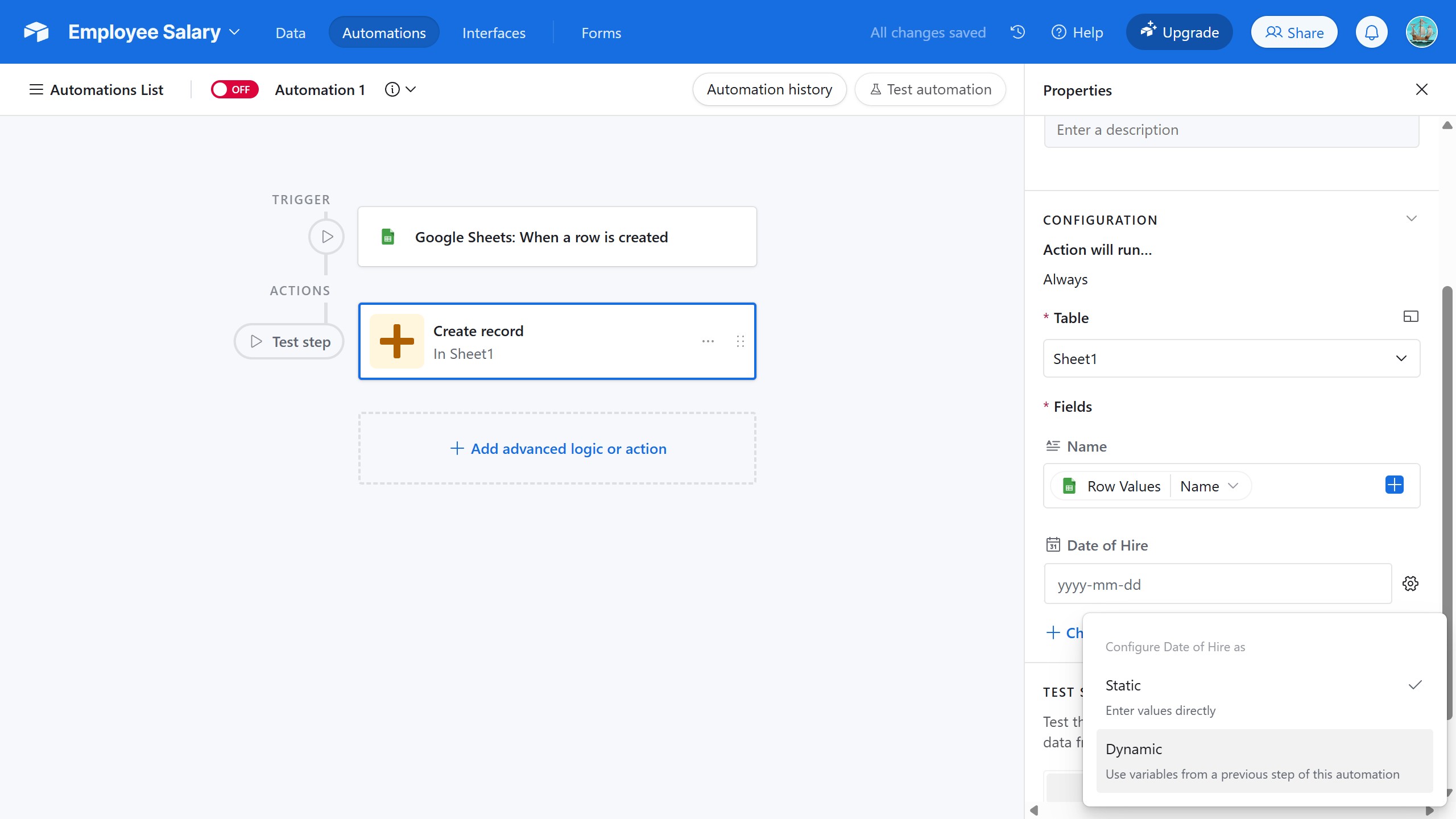Select the Static configuration option

click(x=1264, y=697)
